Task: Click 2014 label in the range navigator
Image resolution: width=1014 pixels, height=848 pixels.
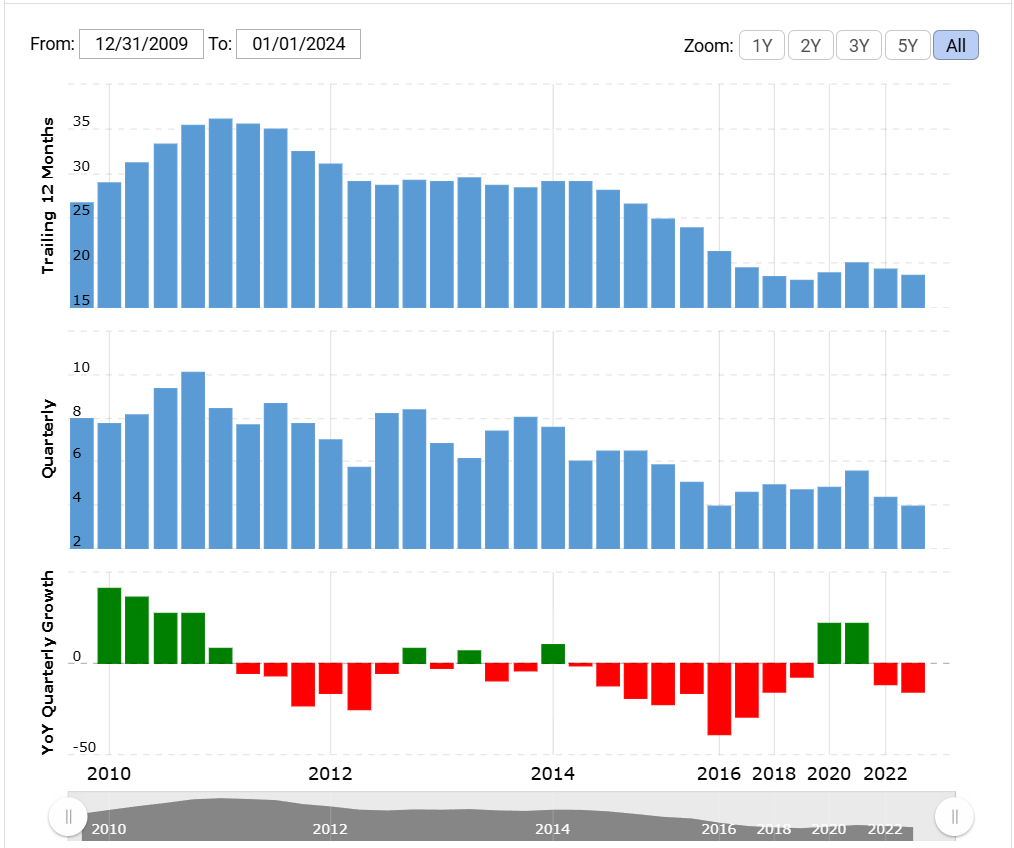Action: pos(552,829)
